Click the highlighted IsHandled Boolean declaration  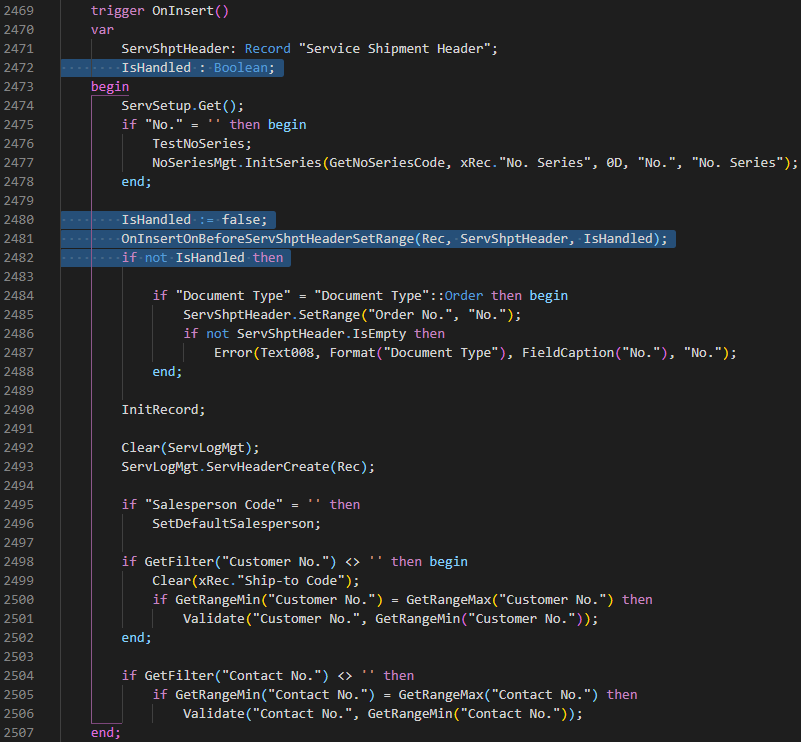coord(180,67)
